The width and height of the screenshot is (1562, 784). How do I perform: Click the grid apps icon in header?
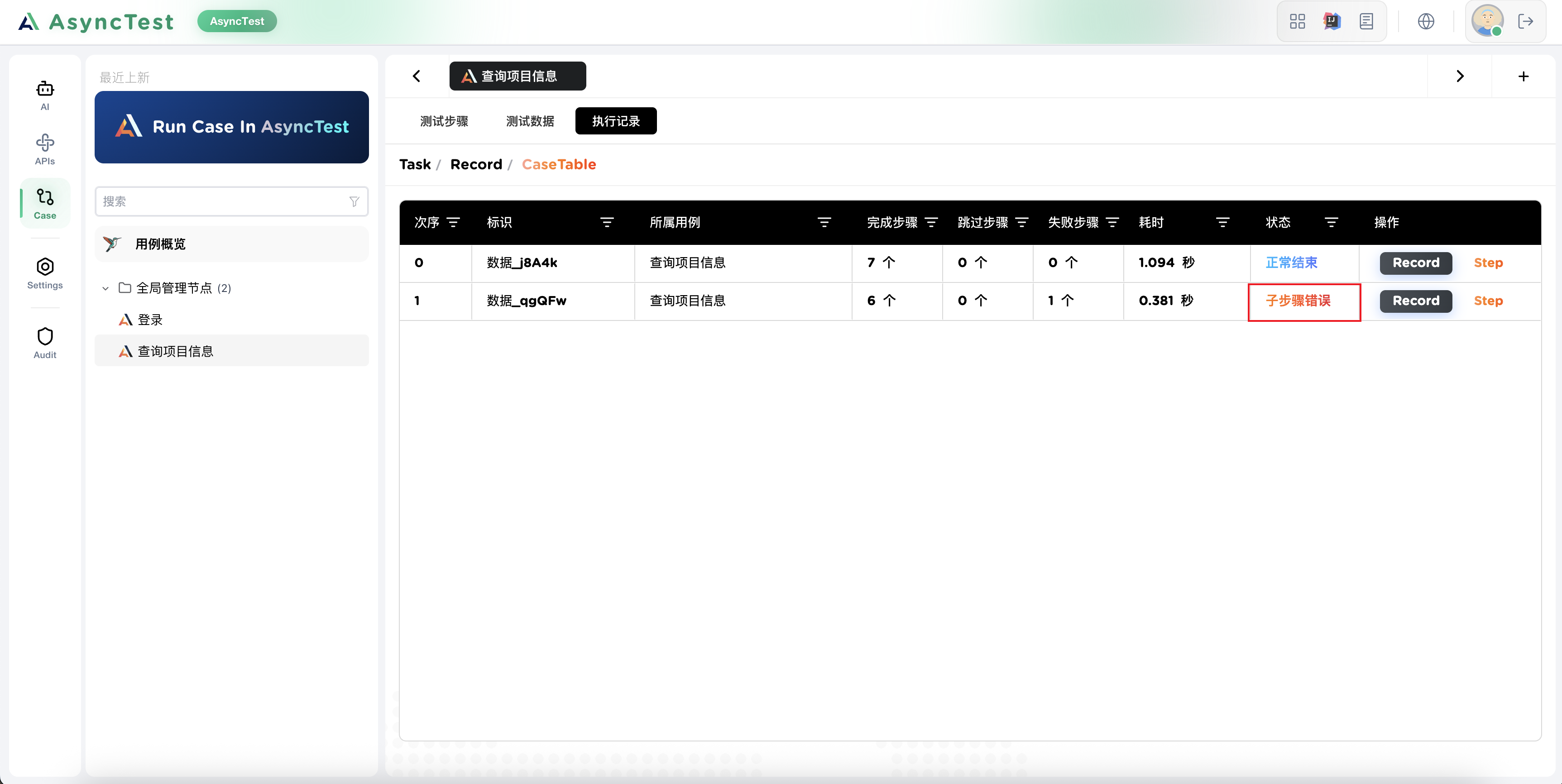click(1297, 22)
